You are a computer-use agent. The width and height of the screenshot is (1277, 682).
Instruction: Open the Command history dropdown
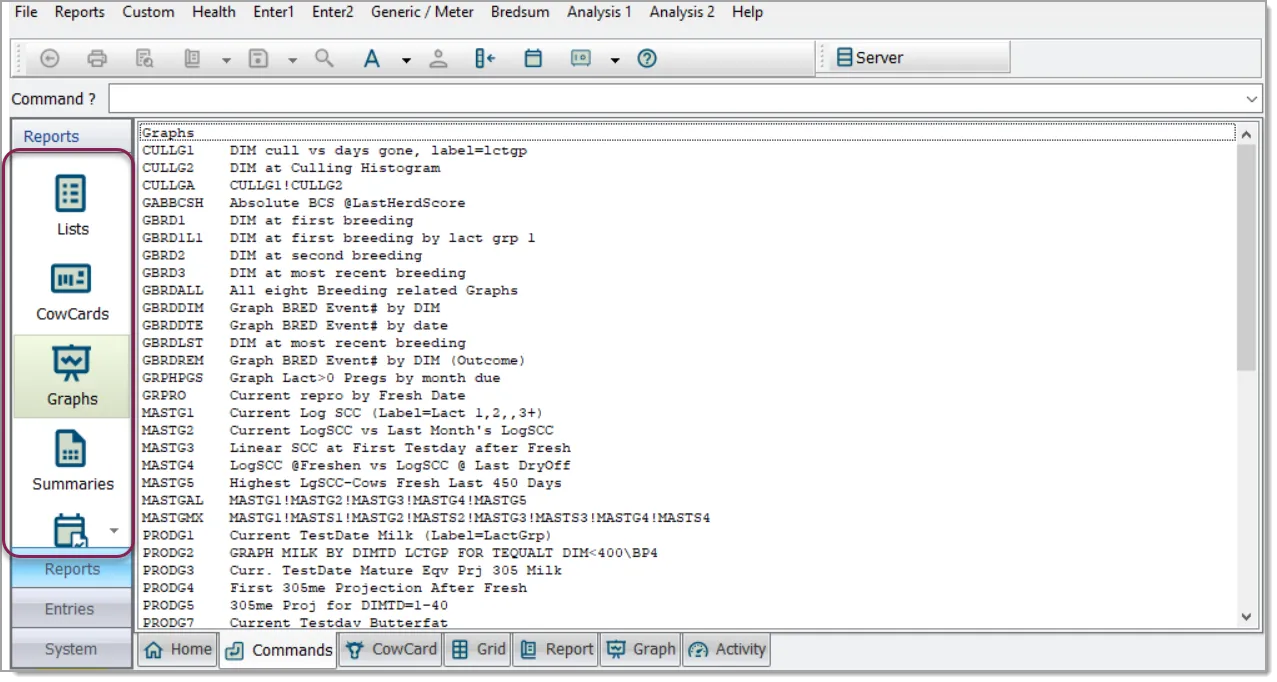click(x=1253, y=99)
